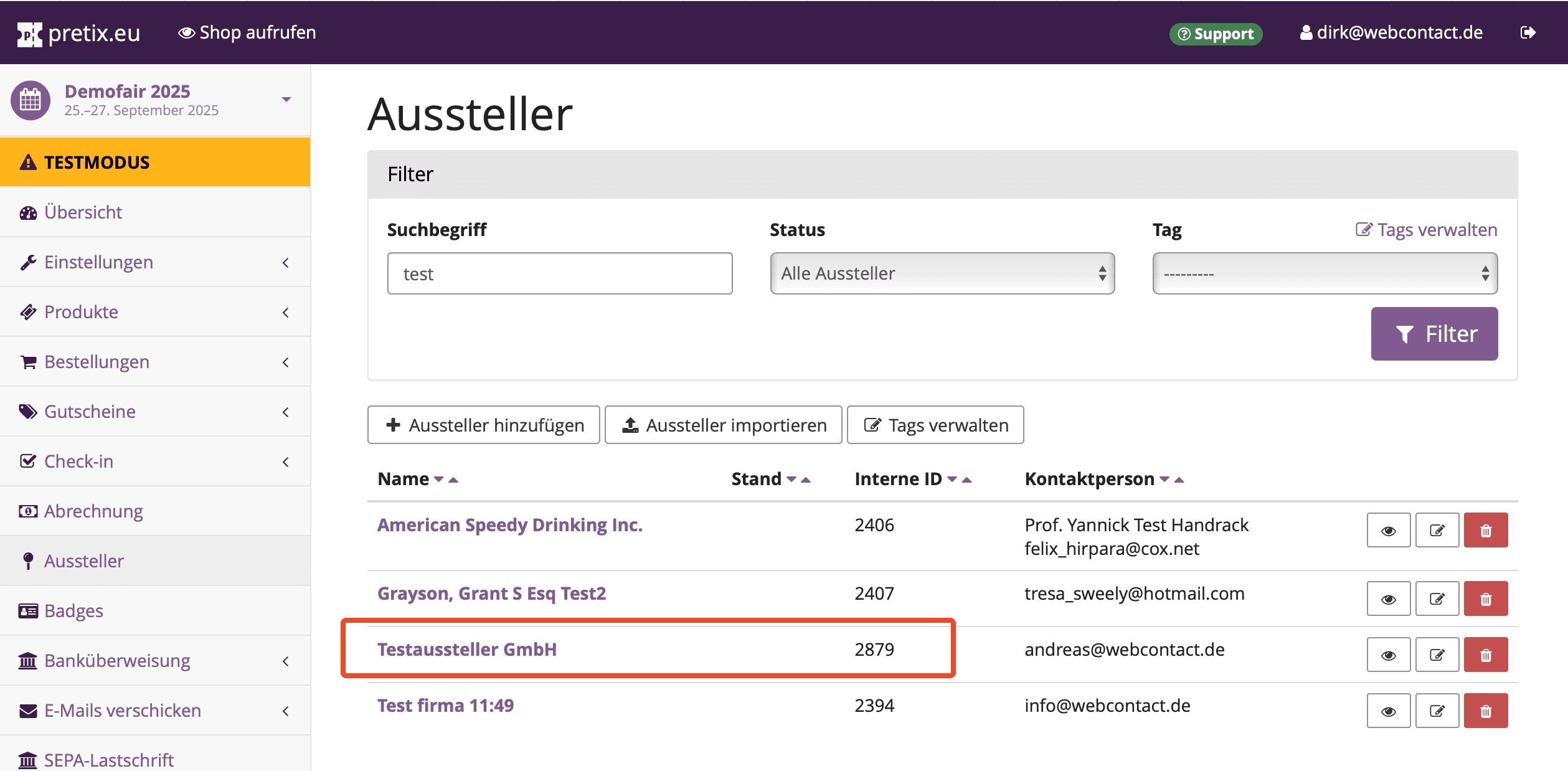Open the Status Alle Aussteller dropdown

pyautogui.click(x=942, y=273)
